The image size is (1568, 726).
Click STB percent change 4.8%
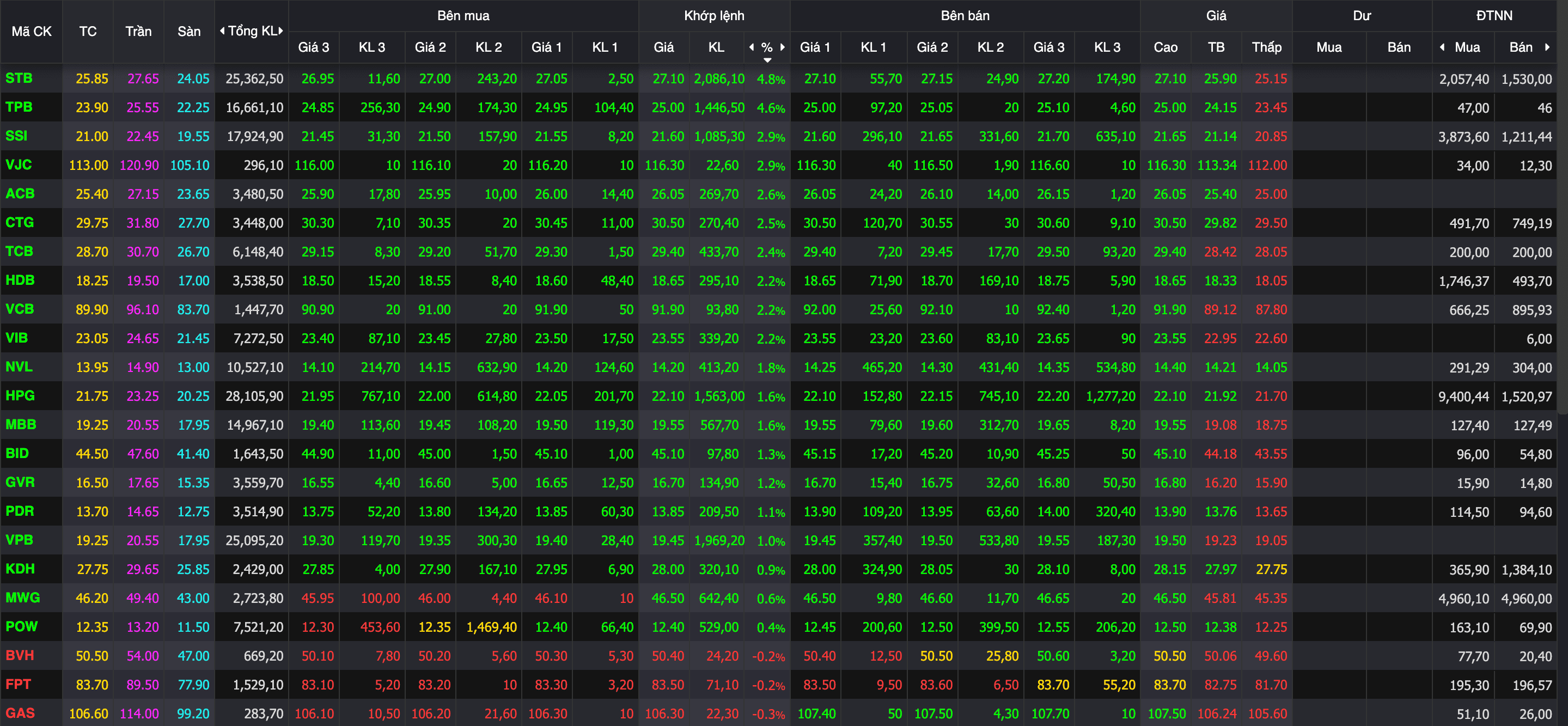pyautogui.click(x=771, y=79)
